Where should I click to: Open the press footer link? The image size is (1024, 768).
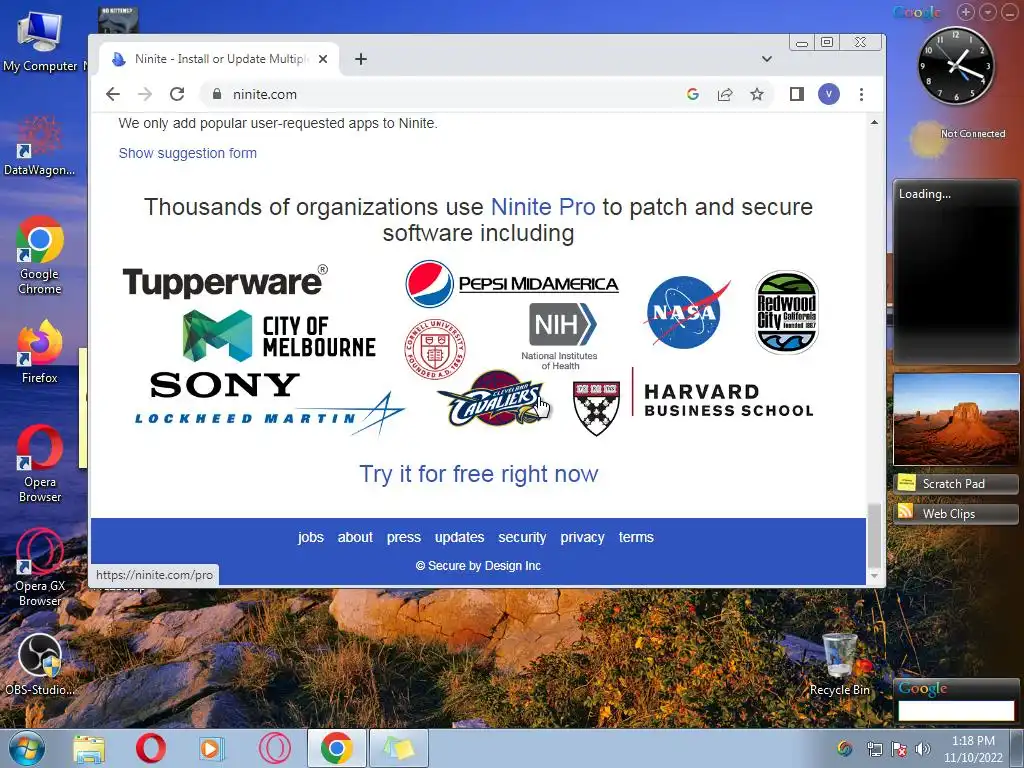point(404,537)
